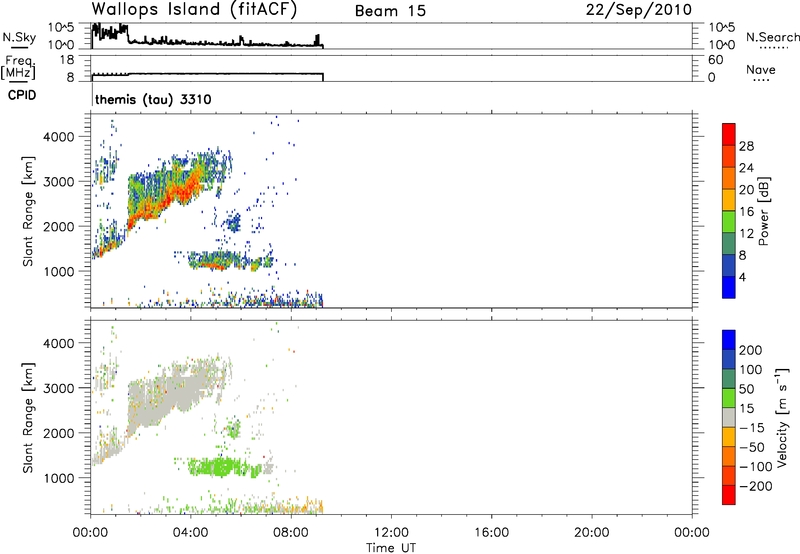Click the 4000 tick on power panel axis
The width and height of the screenshot is (800, 554).
click(58, 137)
